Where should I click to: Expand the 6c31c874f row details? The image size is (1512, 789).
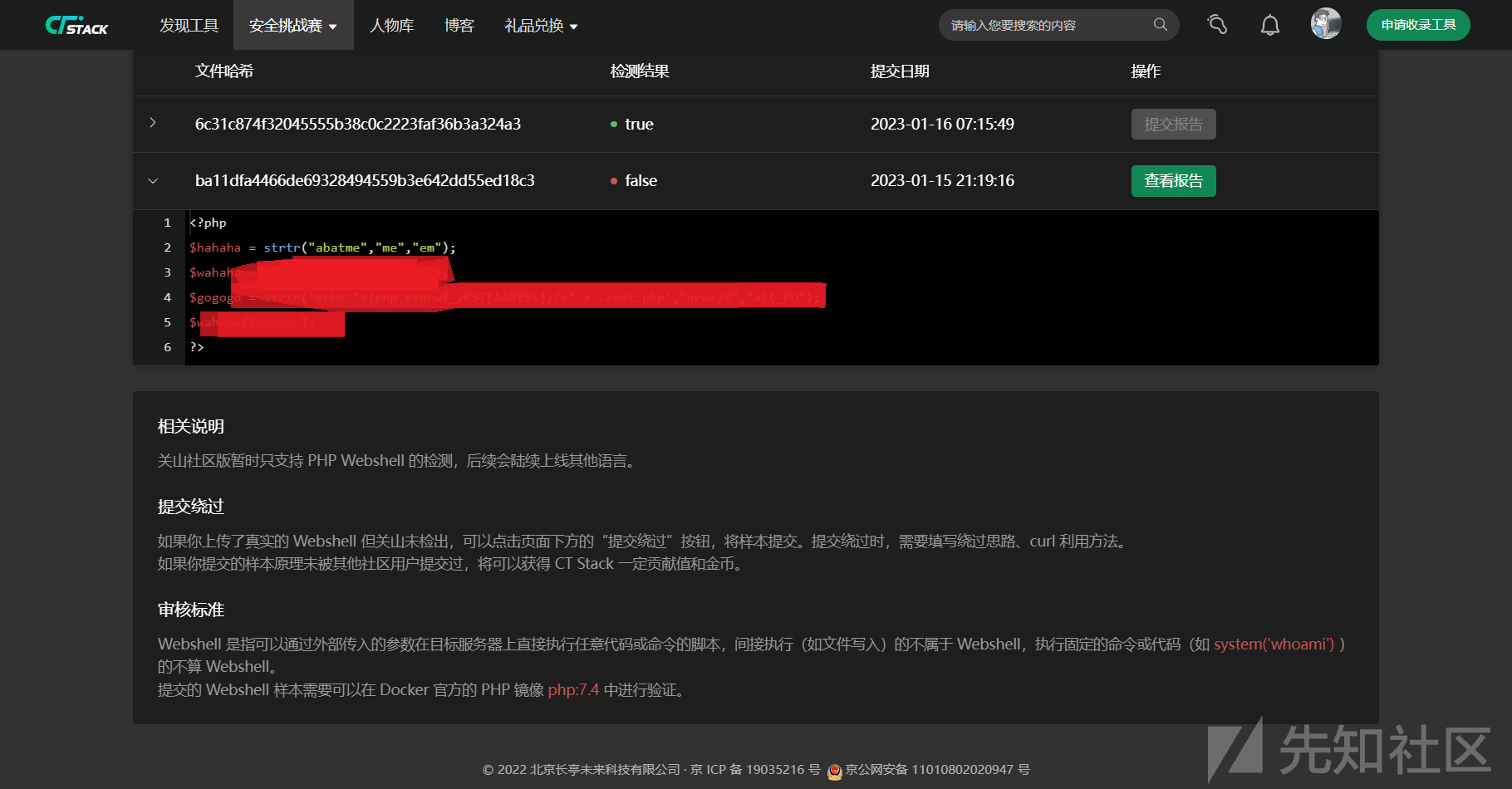[153, 123]
